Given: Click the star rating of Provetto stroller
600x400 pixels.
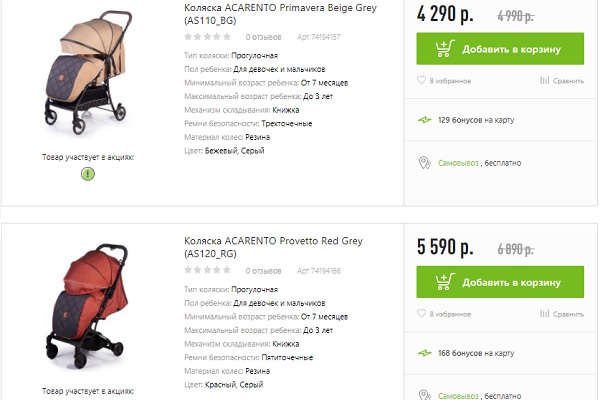Looking at the screenshot, I should click(x=208, y=270).
